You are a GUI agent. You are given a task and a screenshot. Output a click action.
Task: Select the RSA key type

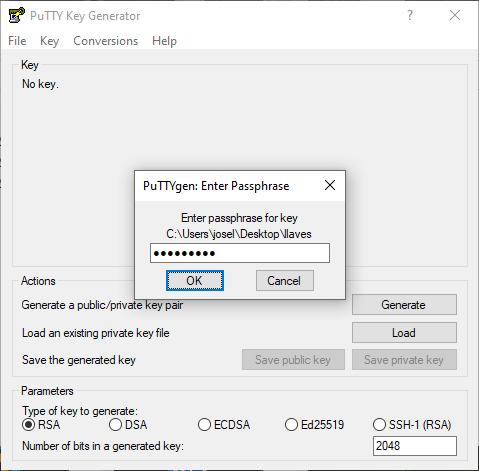[41, 425]
